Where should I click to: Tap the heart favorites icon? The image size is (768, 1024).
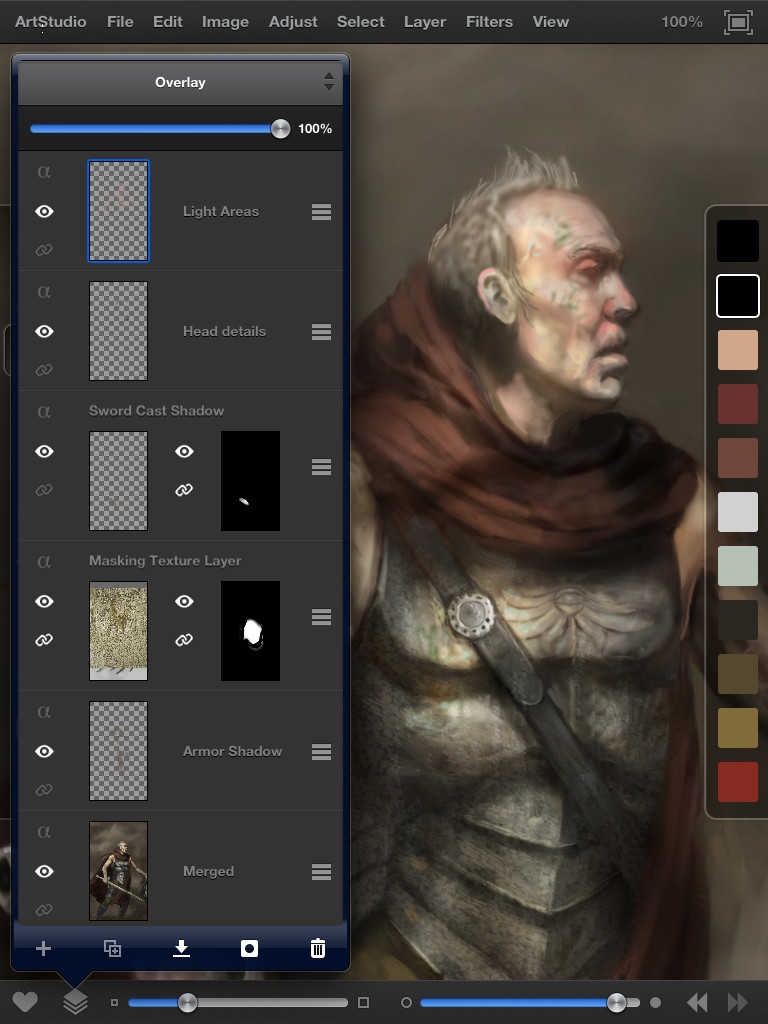25,1002
